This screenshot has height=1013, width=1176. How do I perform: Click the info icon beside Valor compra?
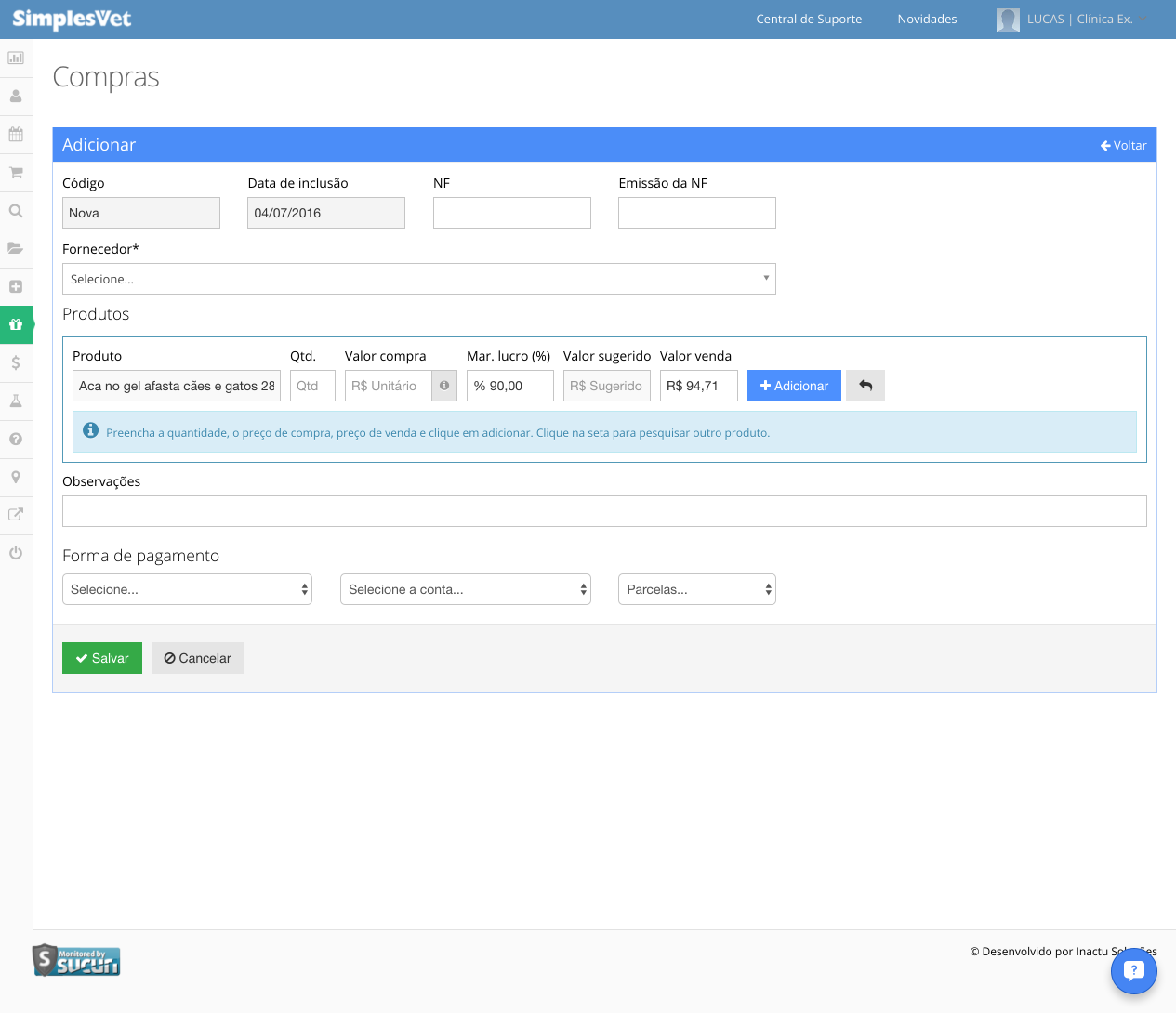click(444, 386)
